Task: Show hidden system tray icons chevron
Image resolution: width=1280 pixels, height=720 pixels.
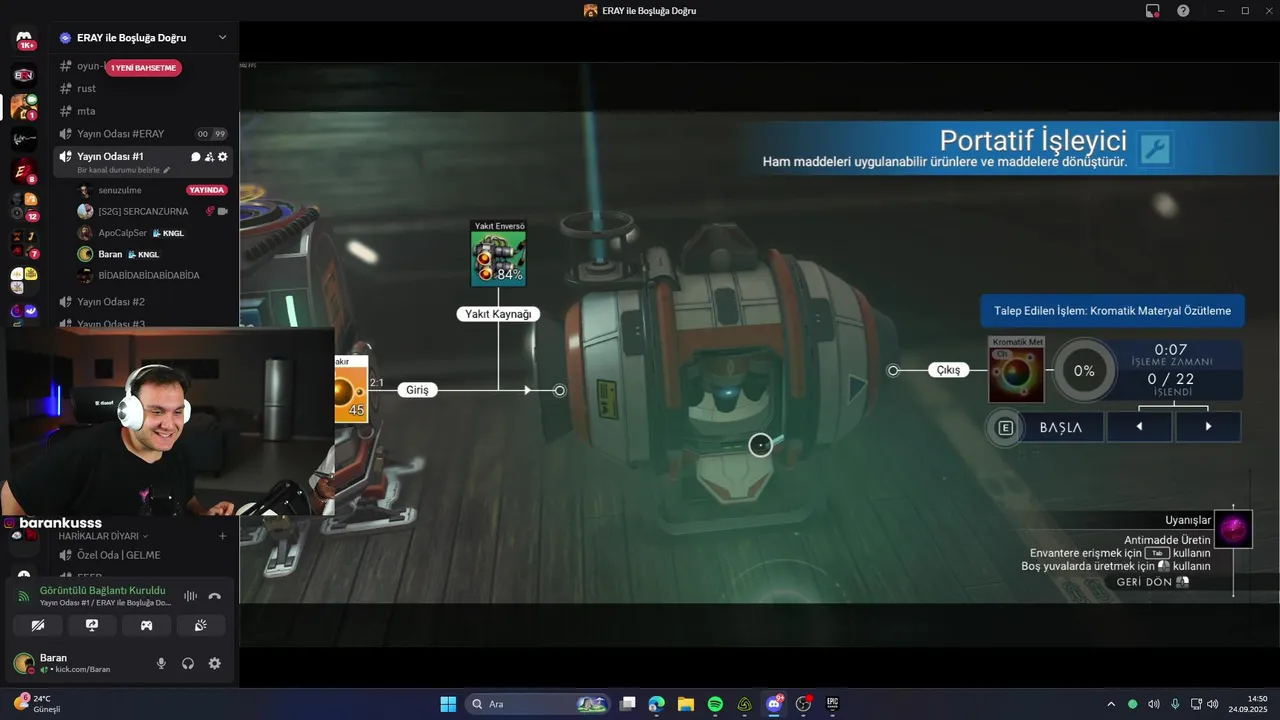Action: [1111, 704]
